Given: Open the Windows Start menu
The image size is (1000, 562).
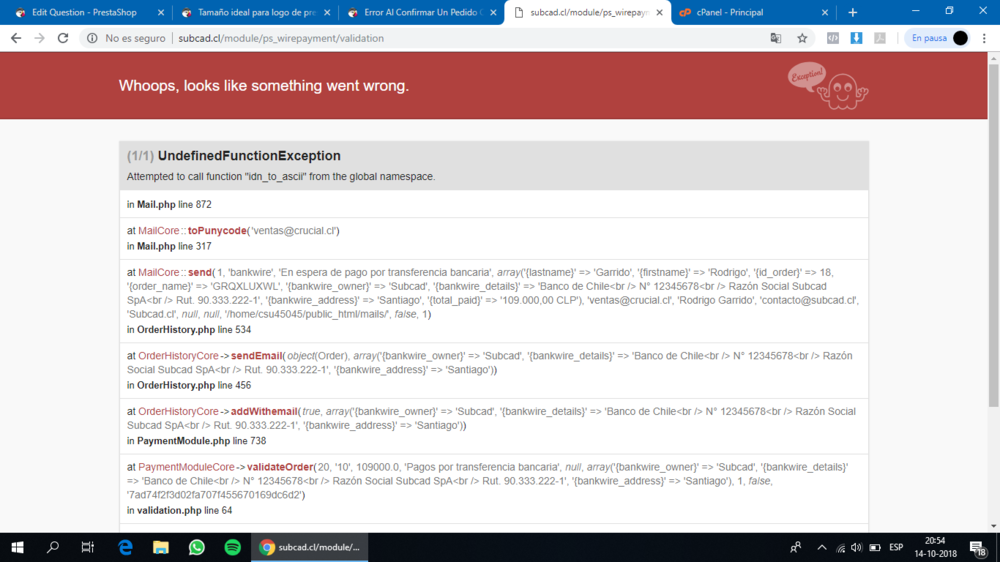Looking at the screenshot, I should [17, 547].
